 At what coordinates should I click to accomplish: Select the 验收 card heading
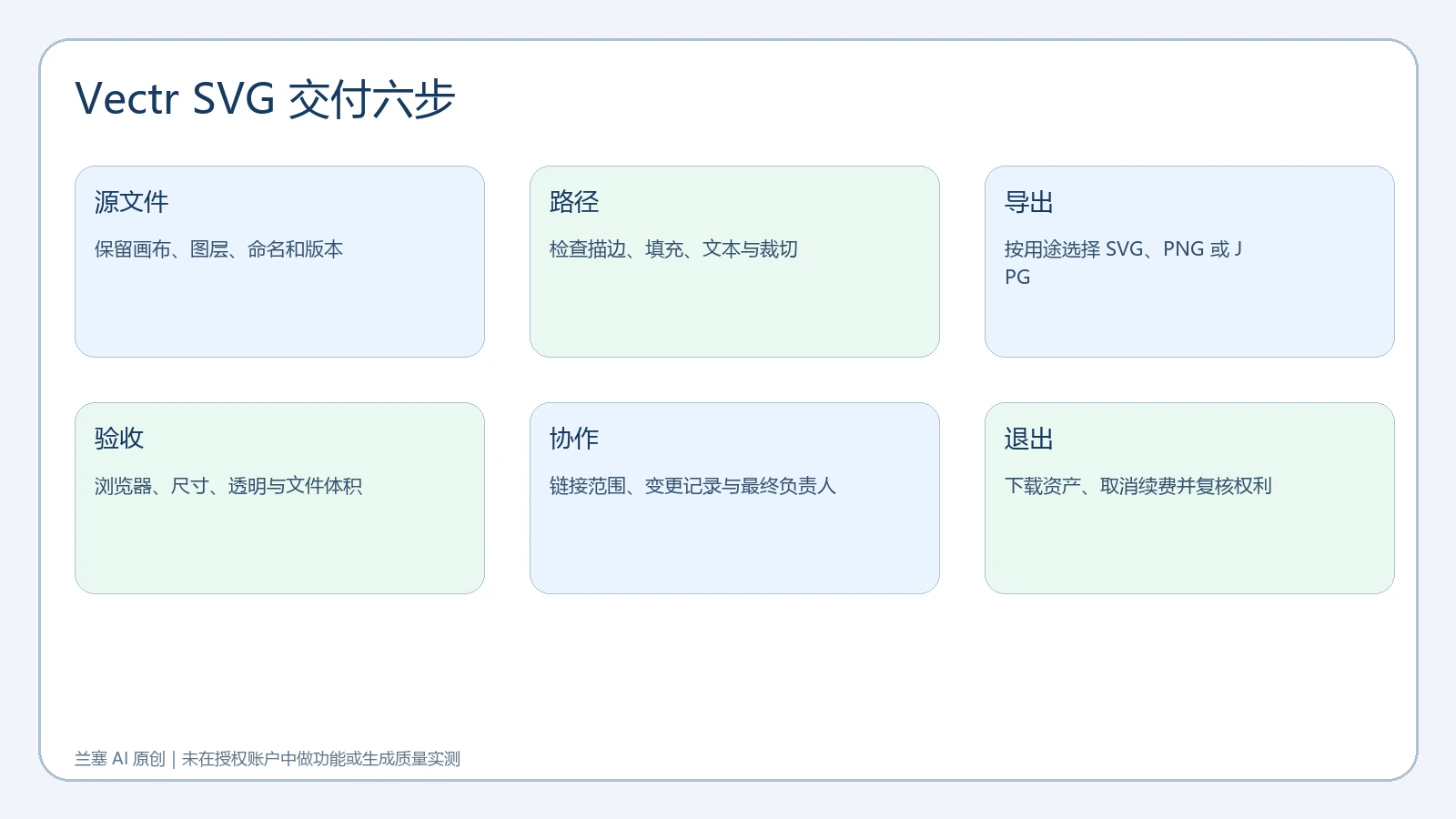click(x=119, y=439)
